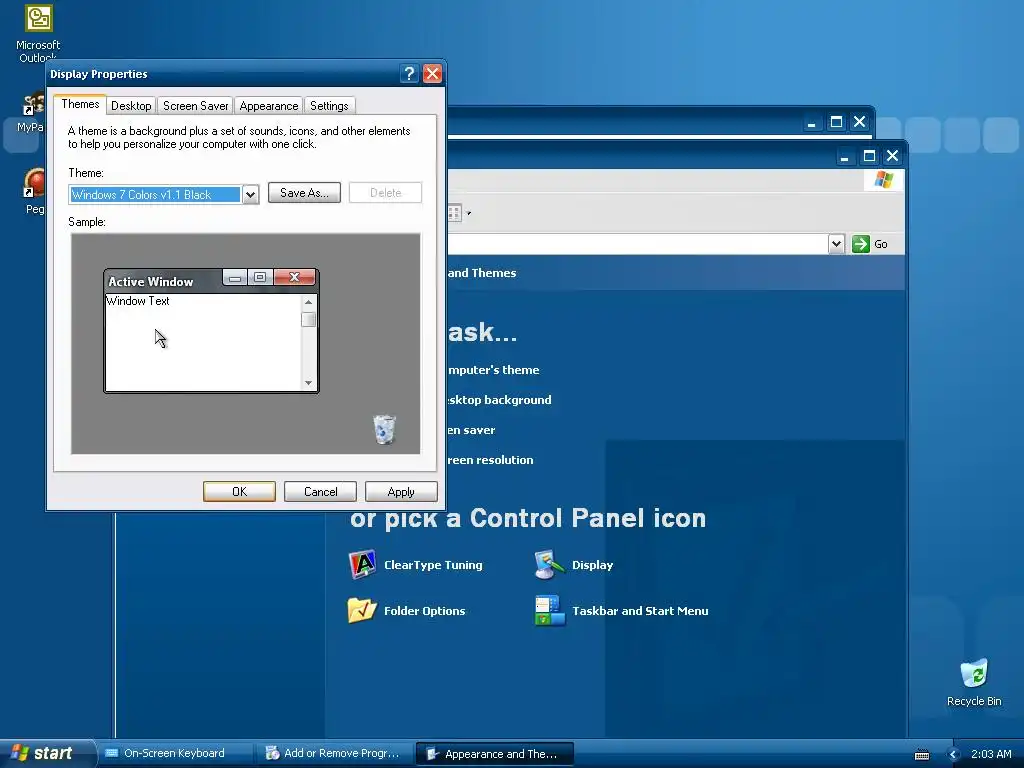Click the sample window scrollbar up arrow
The image size is (1024, 768).
point(308,302)
